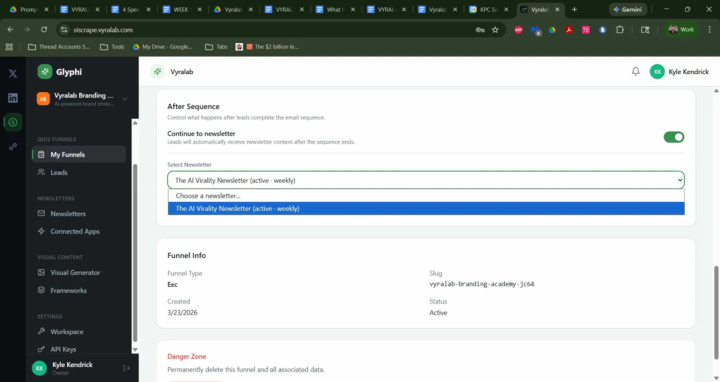Open the notifications bell
This screenshot has width=720, height=382.
pyautogui.click(x=636, y=71)
